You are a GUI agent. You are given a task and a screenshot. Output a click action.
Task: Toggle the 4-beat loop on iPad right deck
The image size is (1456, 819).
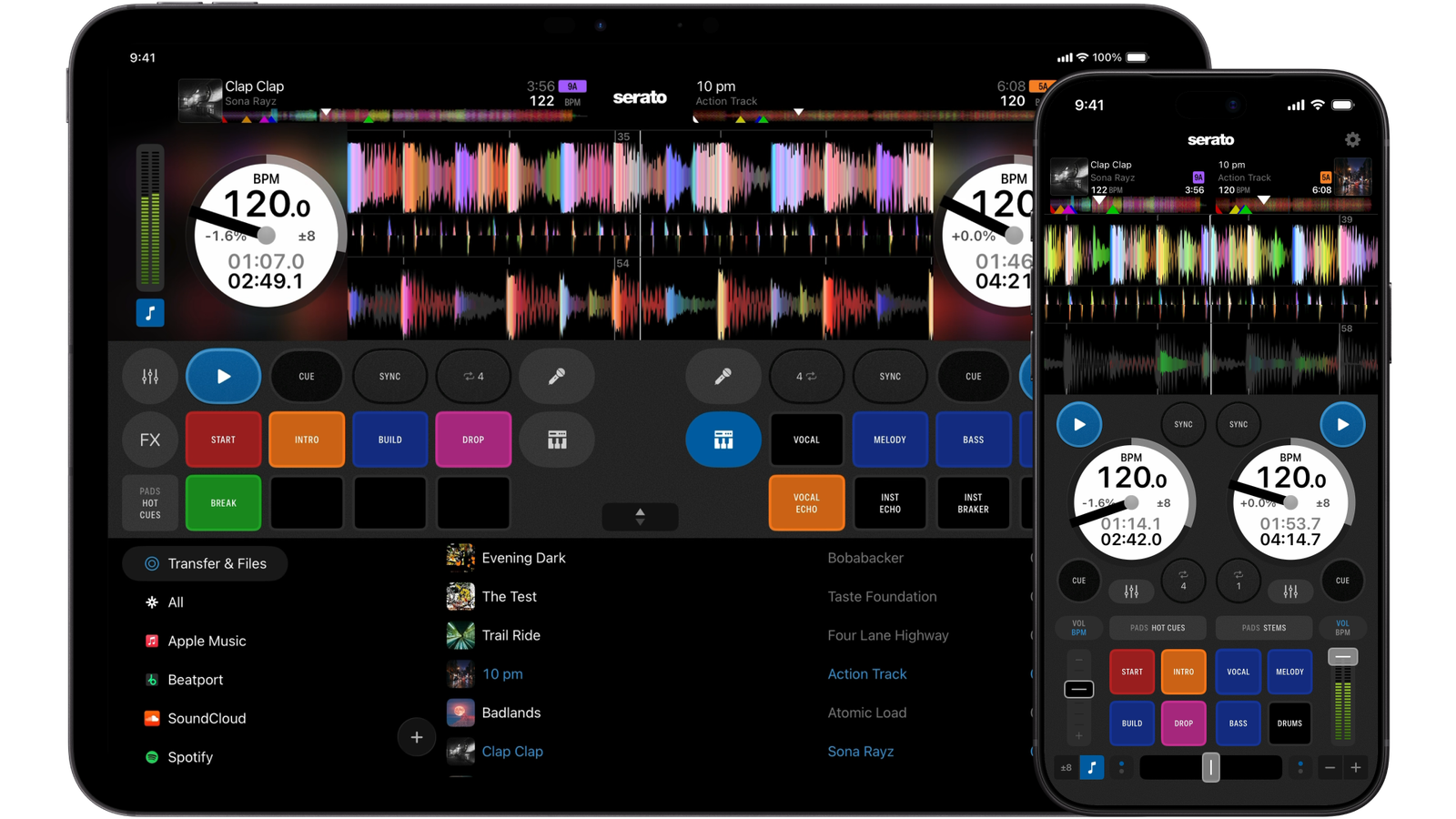pos(806,376)
